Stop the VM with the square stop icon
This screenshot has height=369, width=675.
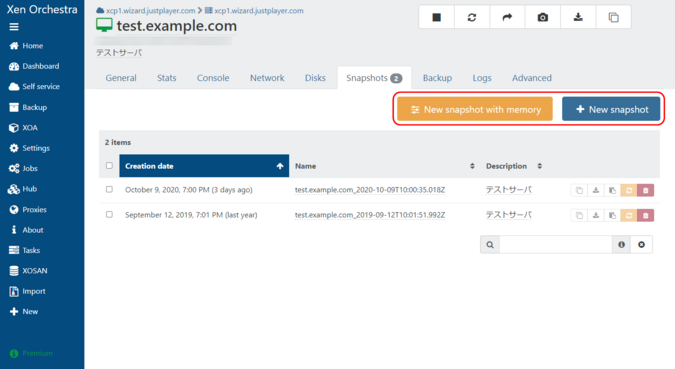tap(437, 17)
